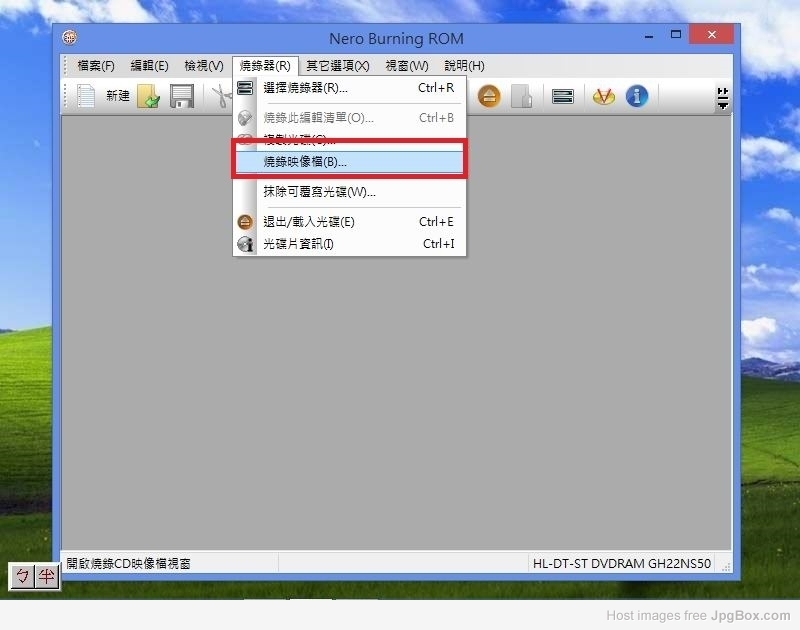Open the 編輯(E) Edit menu
Viewport: 800px width, 630px height.
[149, 66]
